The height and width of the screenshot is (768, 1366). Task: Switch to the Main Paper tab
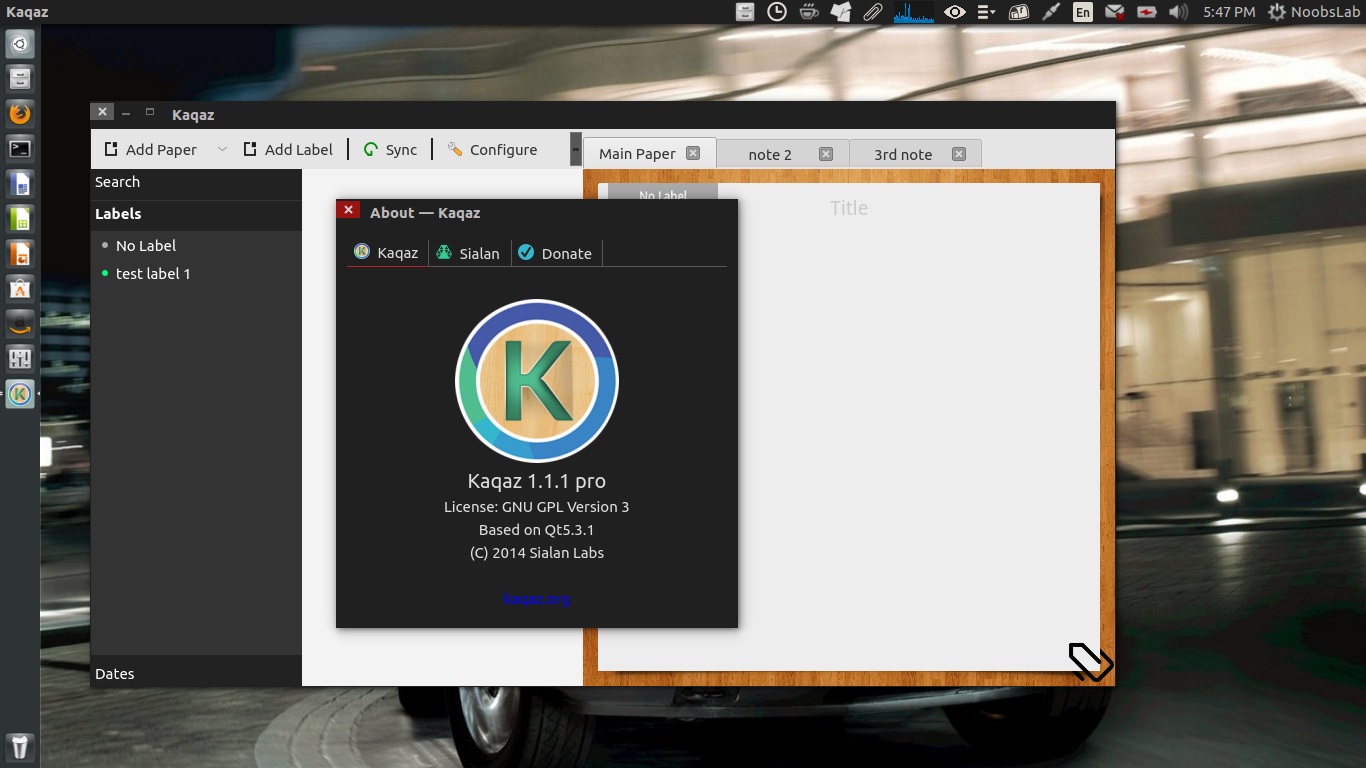[637, 154]
